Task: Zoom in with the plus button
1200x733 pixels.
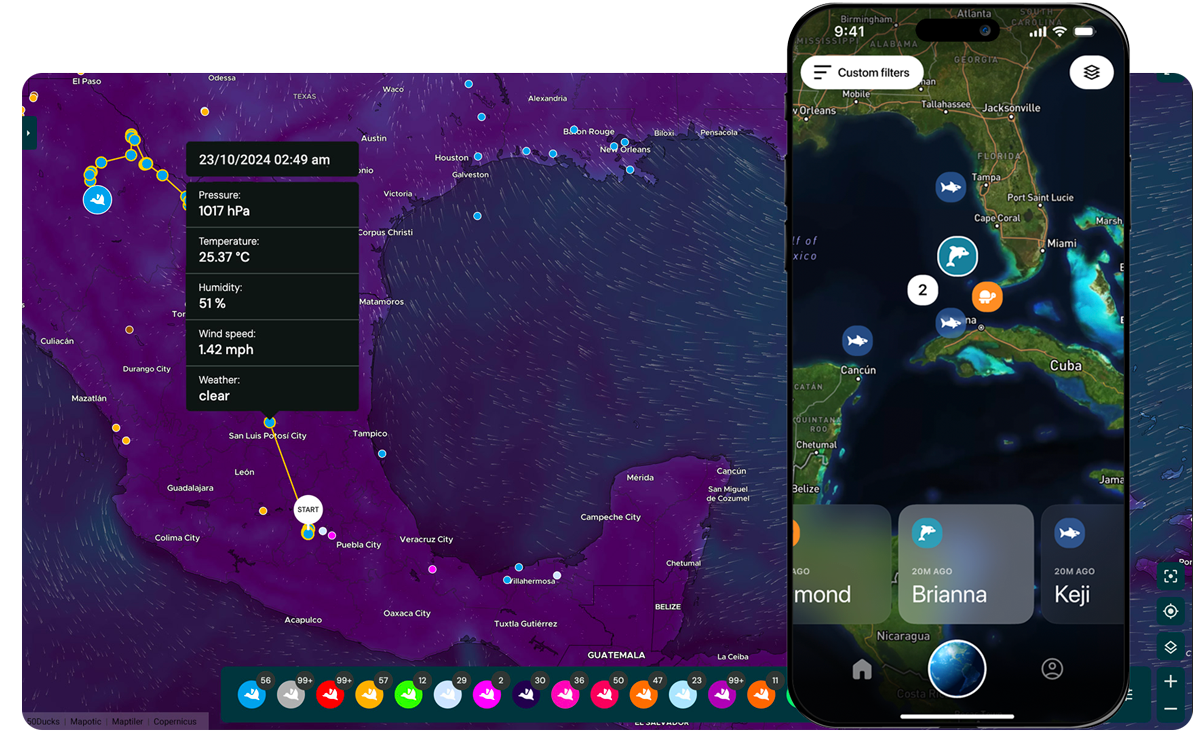Action: click(x=1170, y=681)
